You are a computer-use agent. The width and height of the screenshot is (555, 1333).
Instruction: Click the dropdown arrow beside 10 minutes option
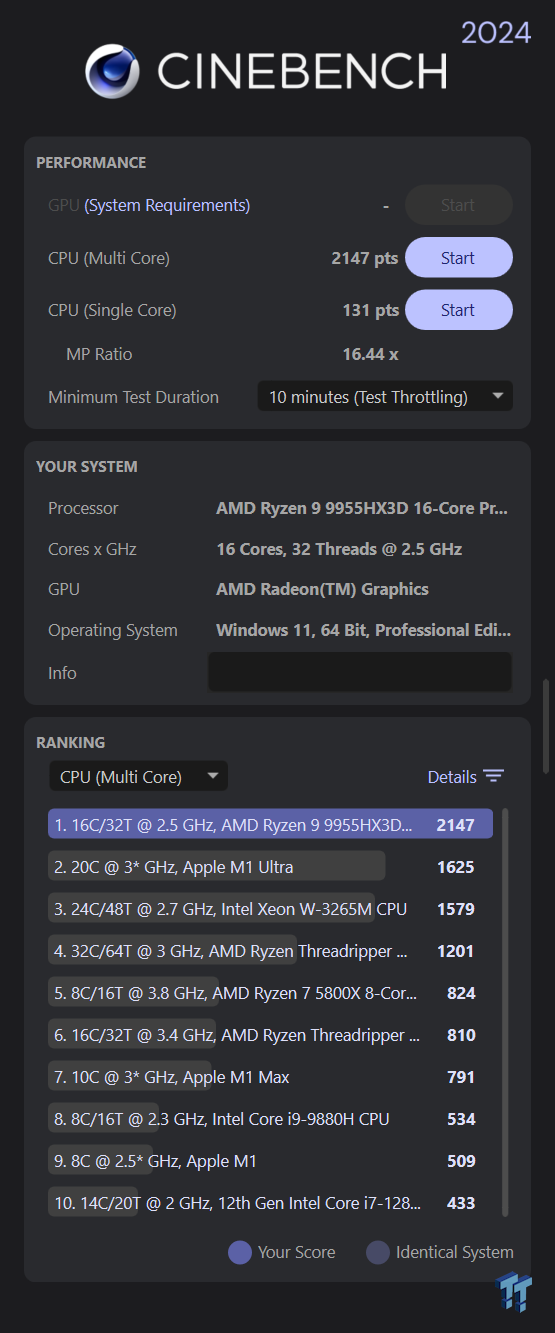[x=498, y=397]
